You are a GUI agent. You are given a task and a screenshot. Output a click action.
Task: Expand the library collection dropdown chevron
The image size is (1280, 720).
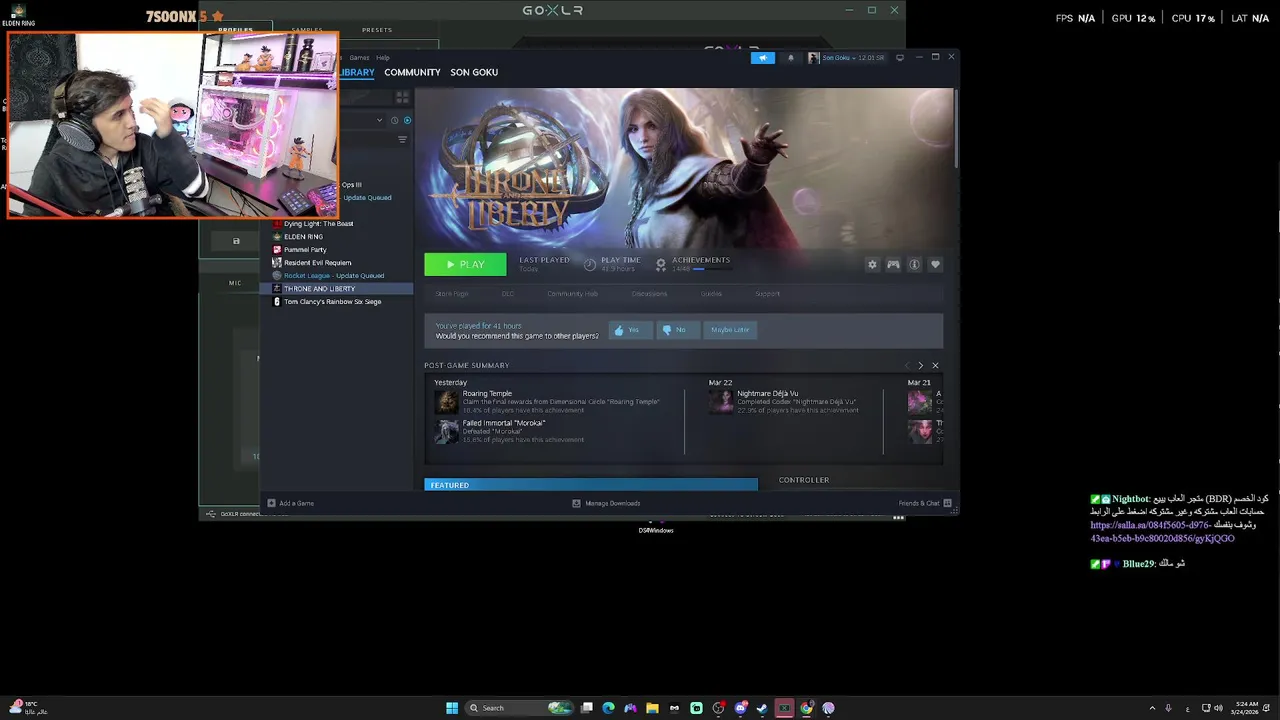coord(379,120)
